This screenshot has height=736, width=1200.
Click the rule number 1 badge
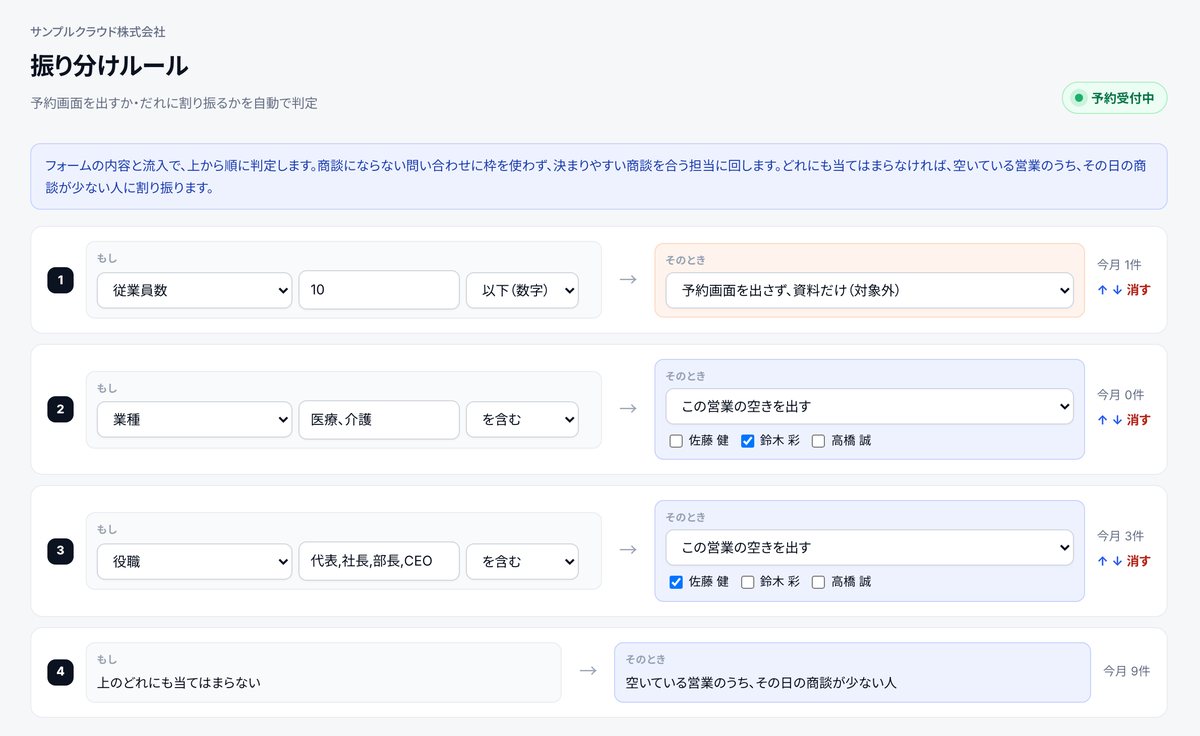[60, 281]
